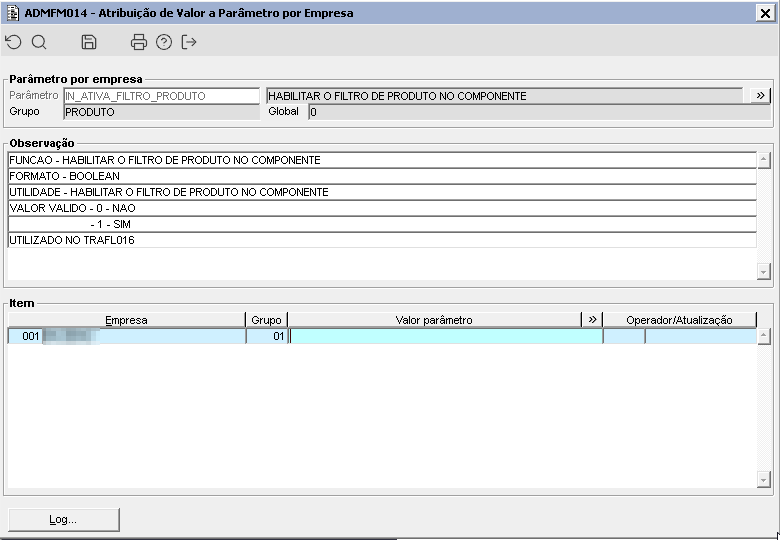The image size is (780, 540).
Task: Click the 'Global' label
Action: tap(284, 111)
